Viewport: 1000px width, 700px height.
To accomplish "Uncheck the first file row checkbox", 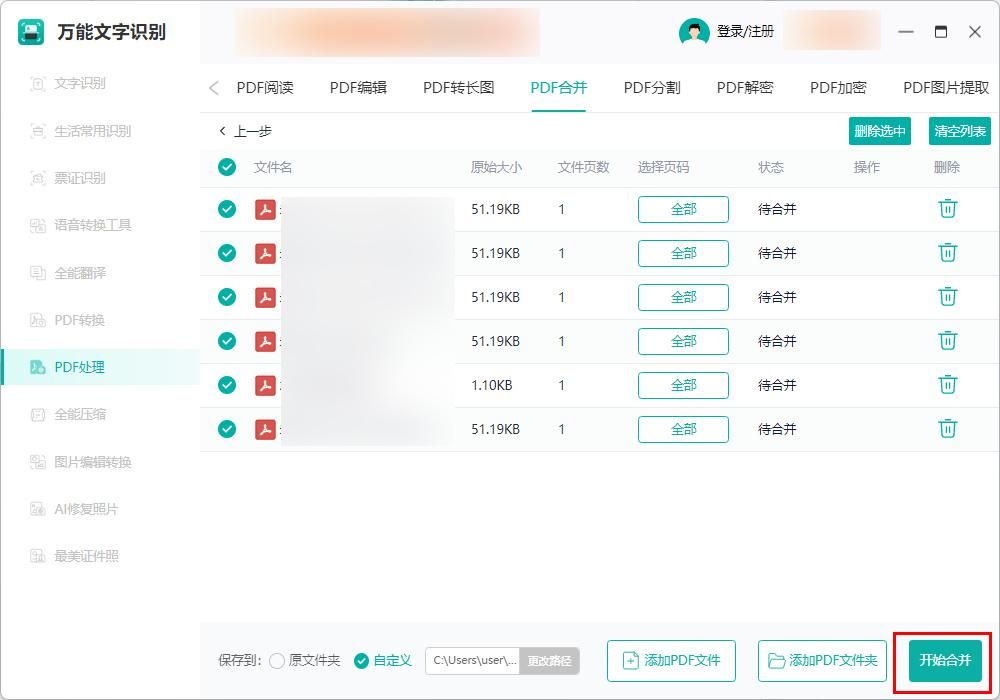I will coord(227,209).
